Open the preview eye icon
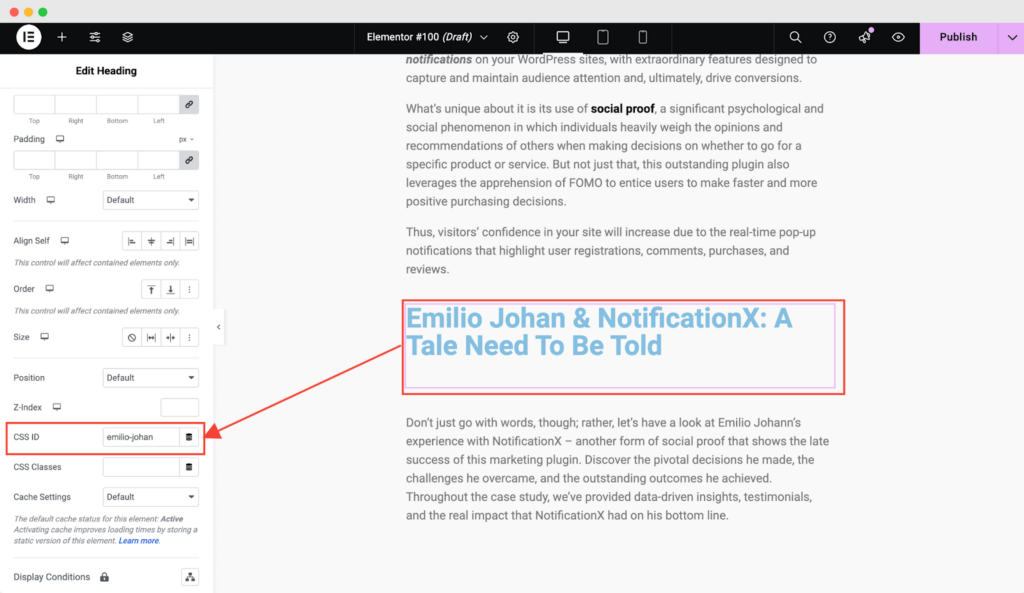Screen dimensions: 1024x593 [898, 37]
